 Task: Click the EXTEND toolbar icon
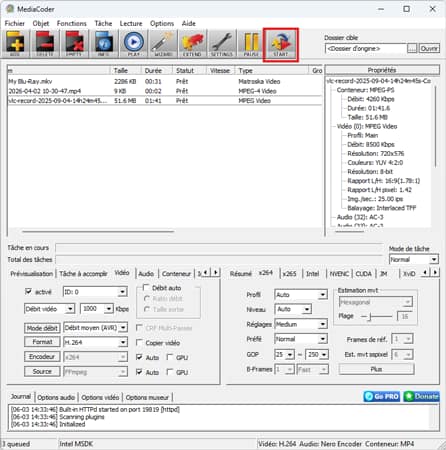coord(192,44)
